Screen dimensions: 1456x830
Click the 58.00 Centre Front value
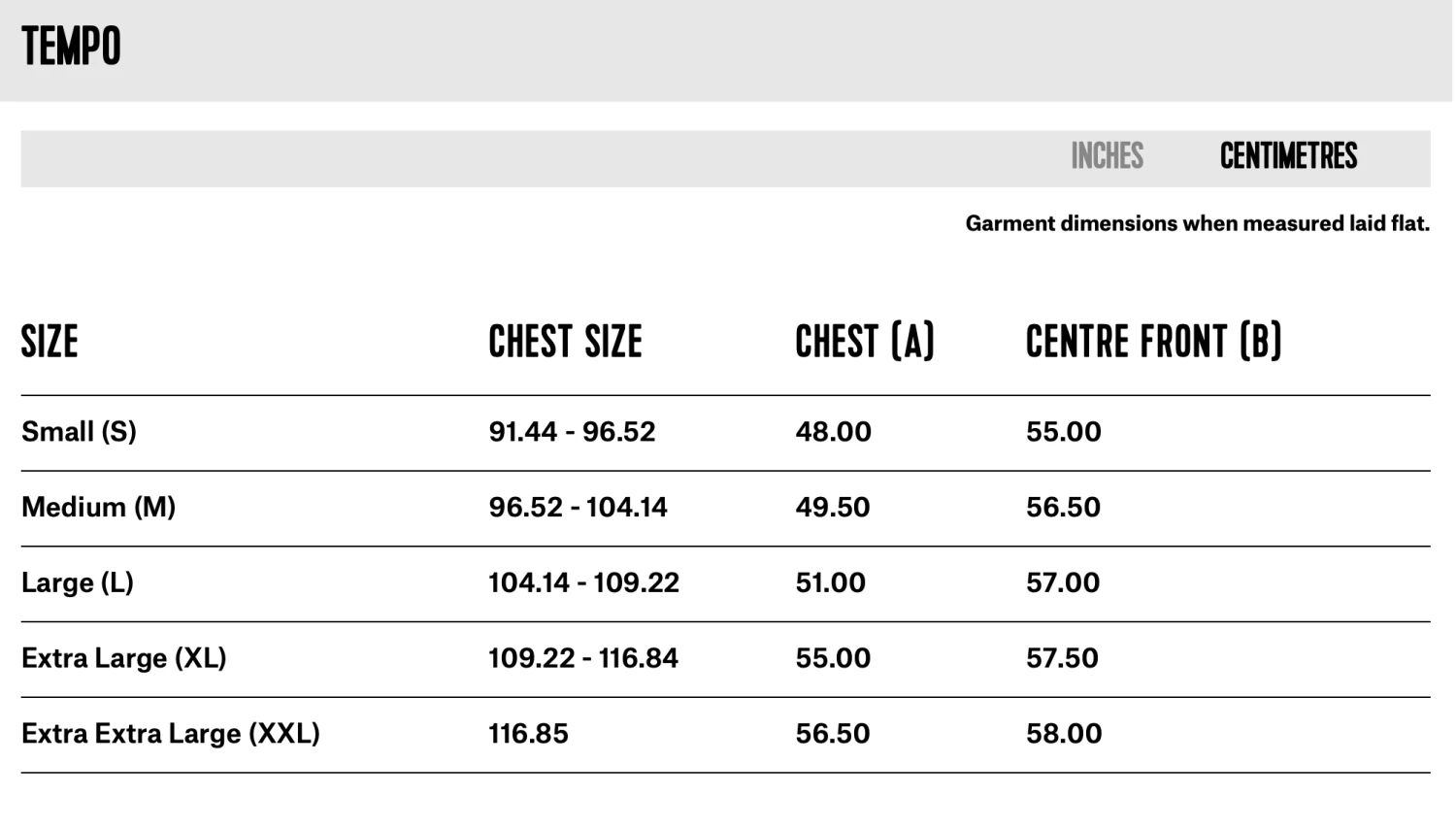point(1064,734)
